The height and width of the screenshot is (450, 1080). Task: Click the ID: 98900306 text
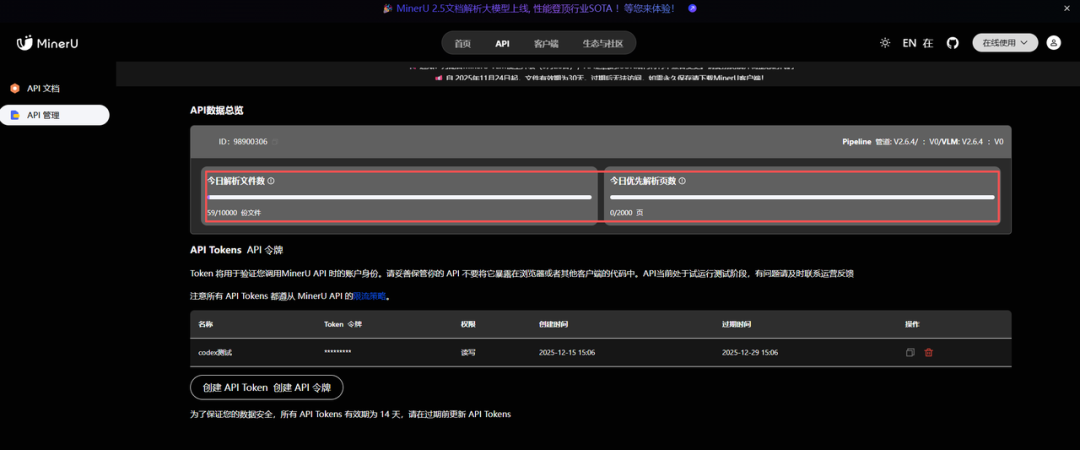coord(243,141)
